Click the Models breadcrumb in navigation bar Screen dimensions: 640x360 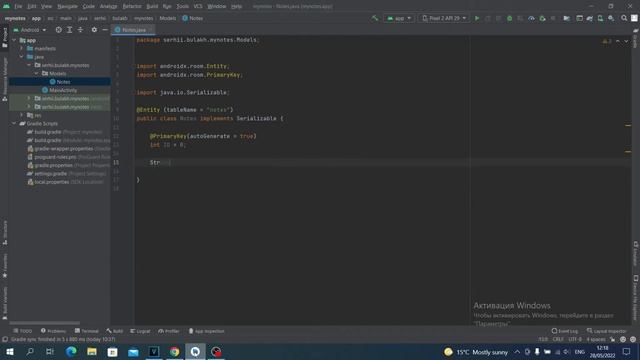[x=168, y=18]
